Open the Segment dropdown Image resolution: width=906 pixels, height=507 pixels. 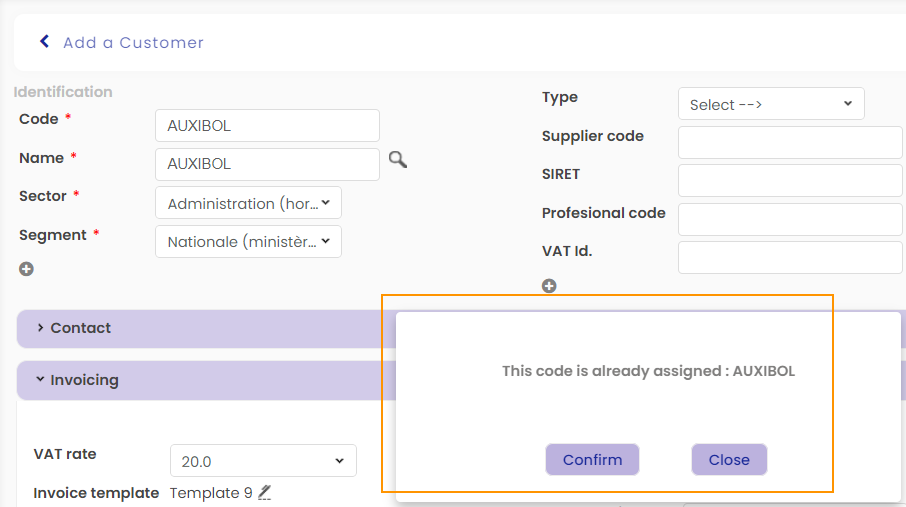coord(248,241)
